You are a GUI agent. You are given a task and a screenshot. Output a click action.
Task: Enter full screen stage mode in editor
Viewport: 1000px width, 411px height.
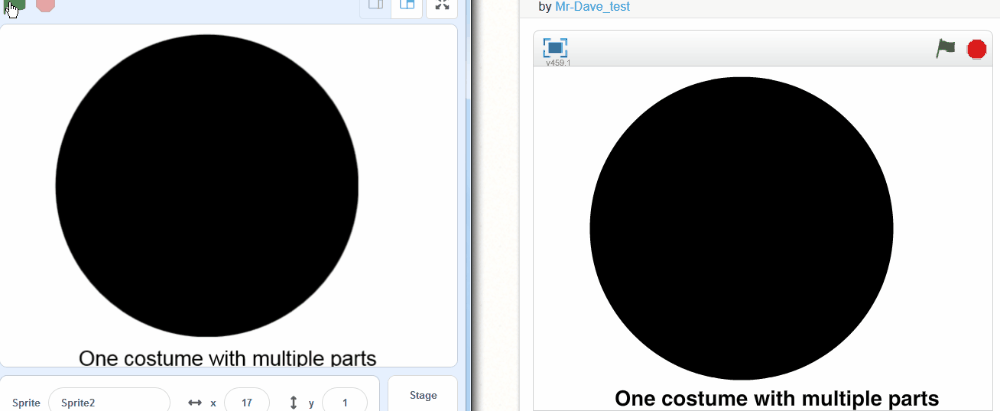pos(442,5)
